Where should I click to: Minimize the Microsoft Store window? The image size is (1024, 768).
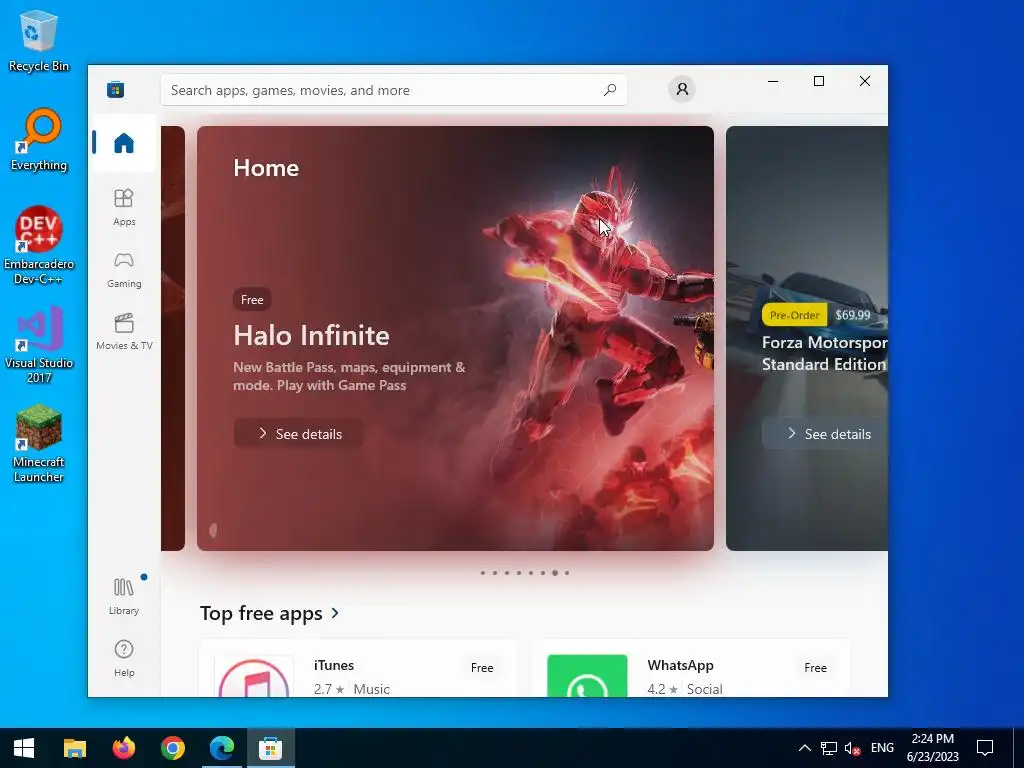[773, 81]
